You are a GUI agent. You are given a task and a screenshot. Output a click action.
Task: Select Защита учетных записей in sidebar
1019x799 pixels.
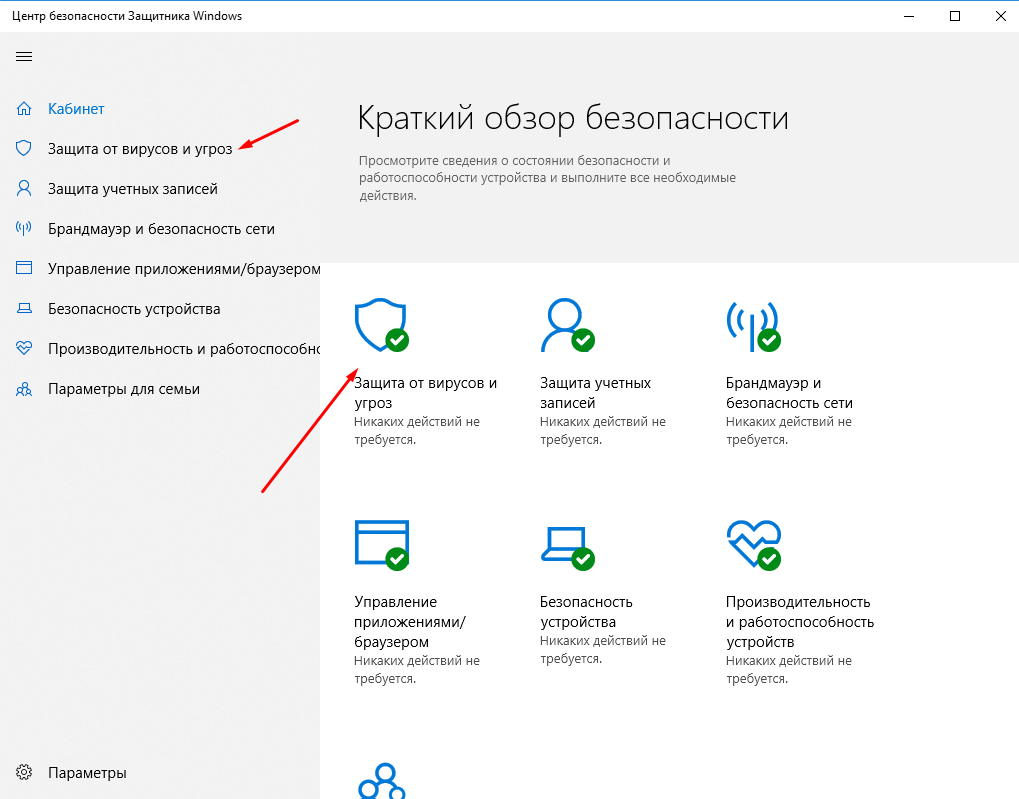point(133,189)
